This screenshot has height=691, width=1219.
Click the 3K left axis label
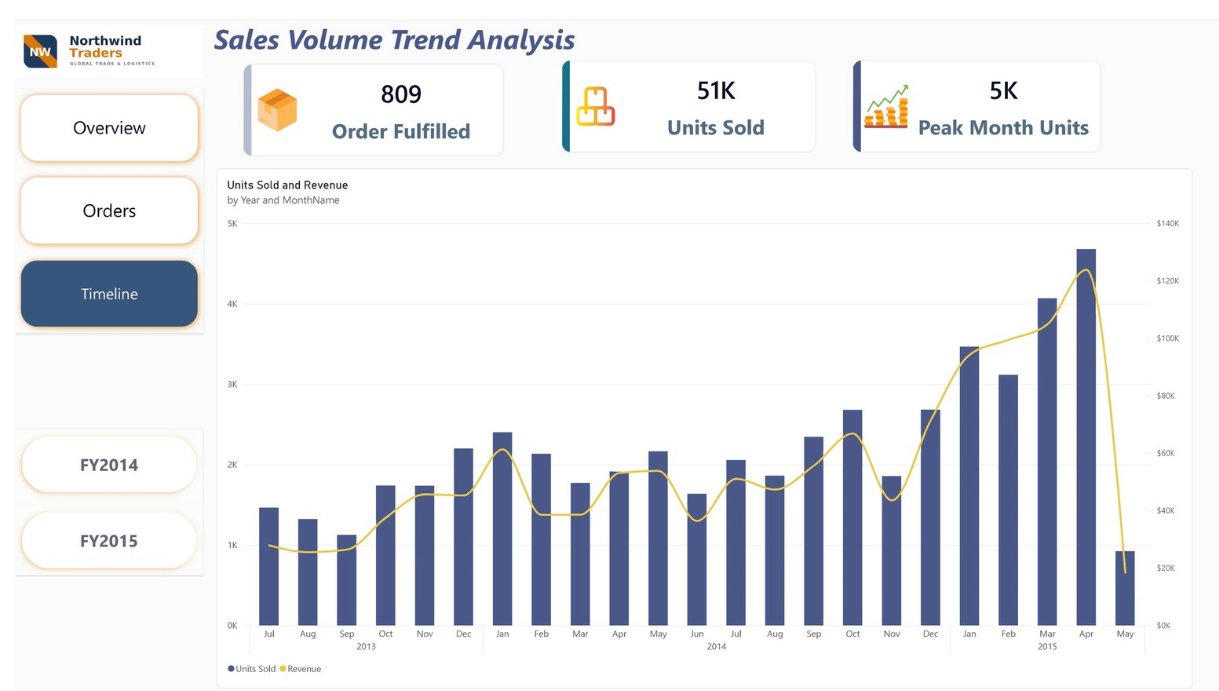click(x=232, y=385)
